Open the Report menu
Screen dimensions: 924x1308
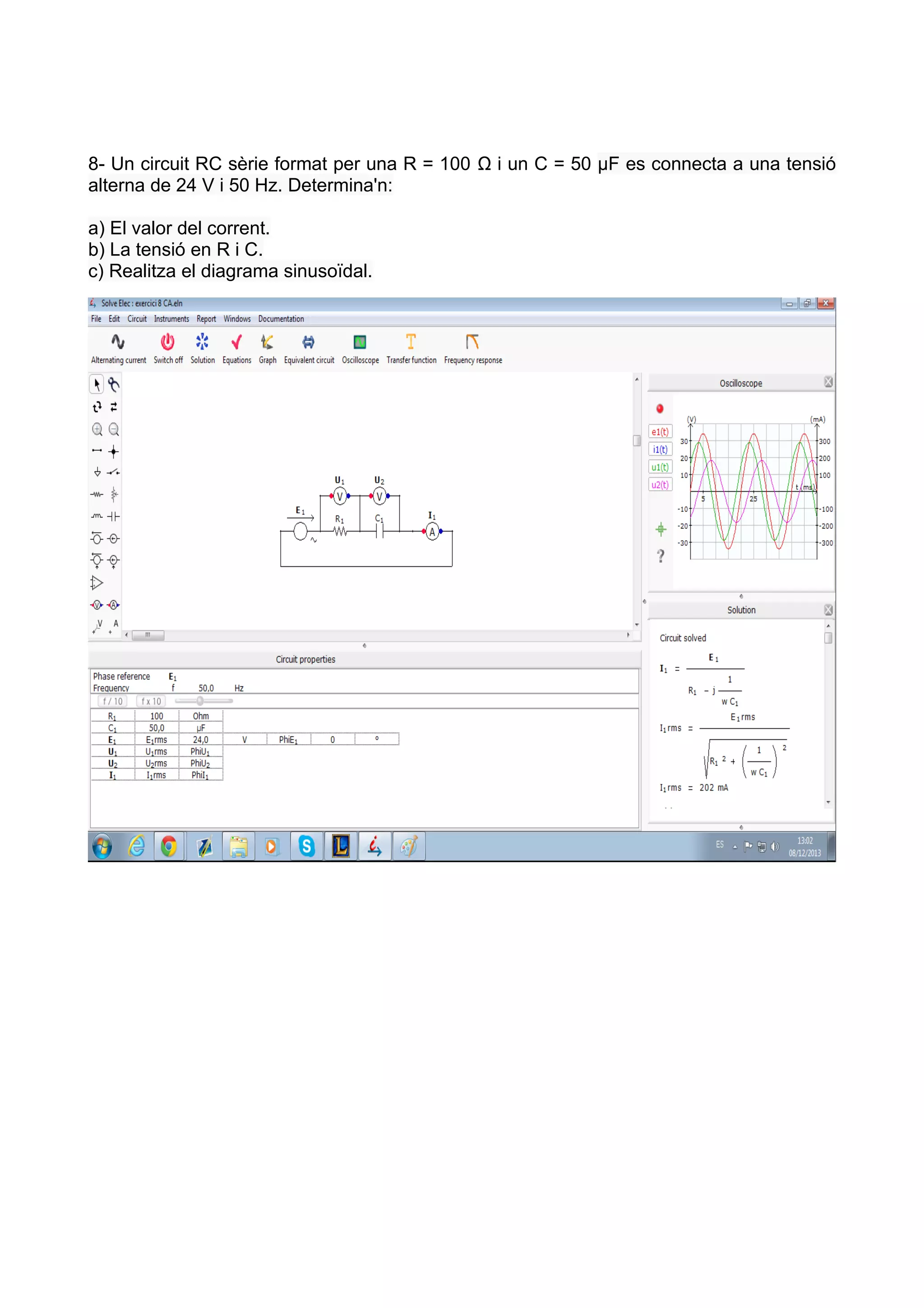point(206,319)
